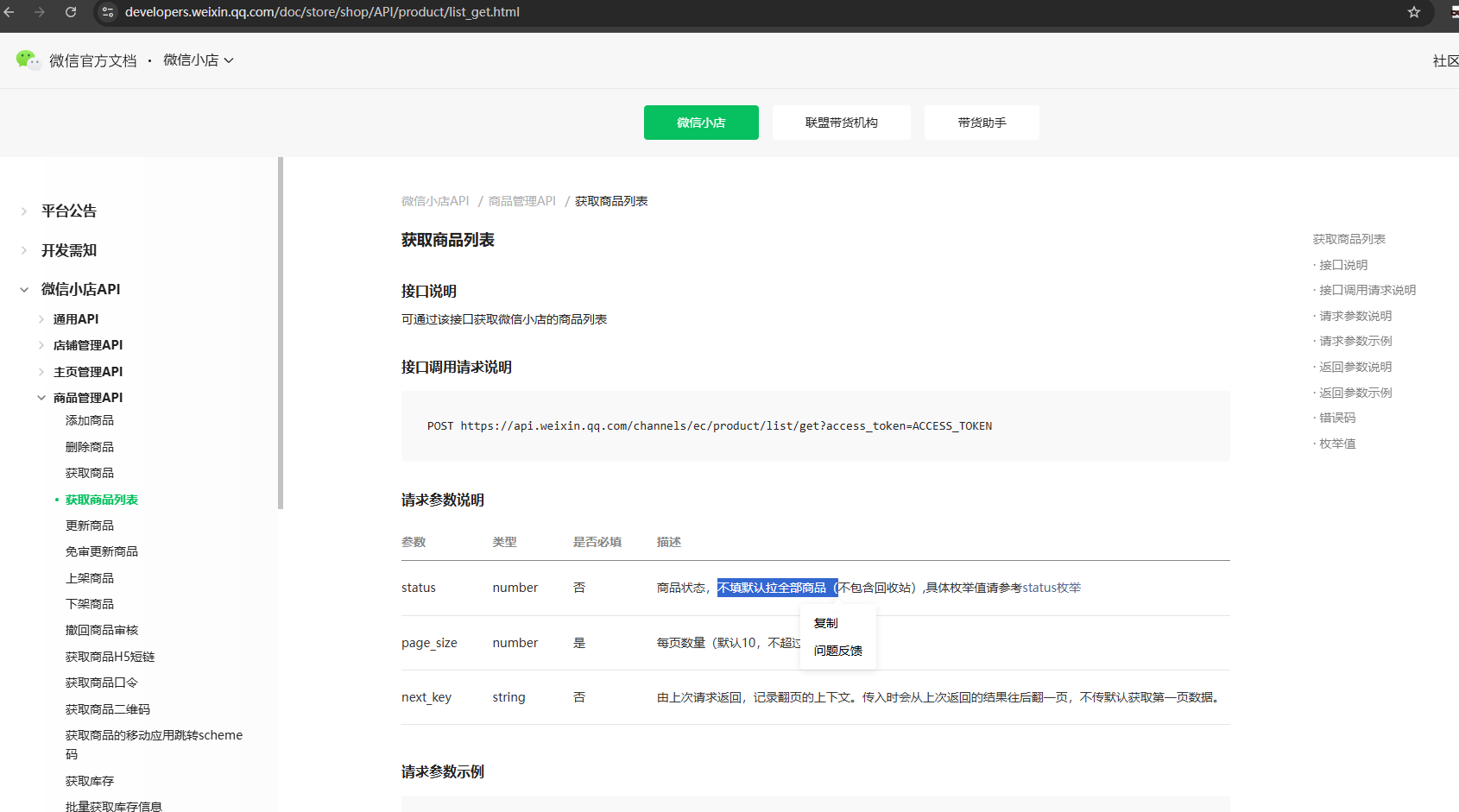Open the 撤回商品审核 doc page
Image resolution: width=1459 pixels, height=812 pixels.
(102, 631)
